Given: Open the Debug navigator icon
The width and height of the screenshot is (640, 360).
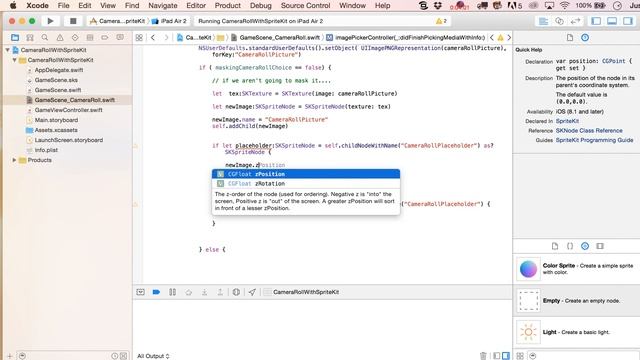Looking at the screenshot, I should [x=90, y=38].
